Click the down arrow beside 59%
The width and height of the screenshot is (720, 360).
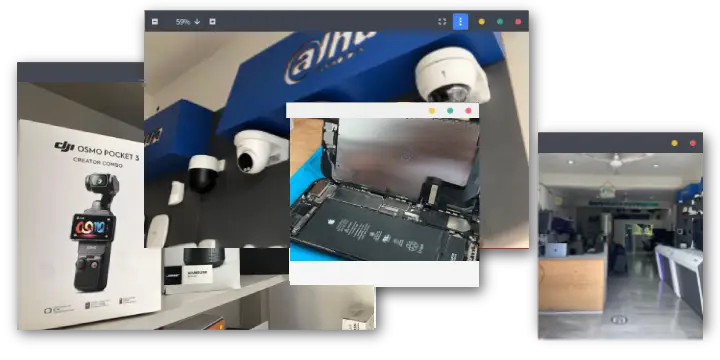197,22
